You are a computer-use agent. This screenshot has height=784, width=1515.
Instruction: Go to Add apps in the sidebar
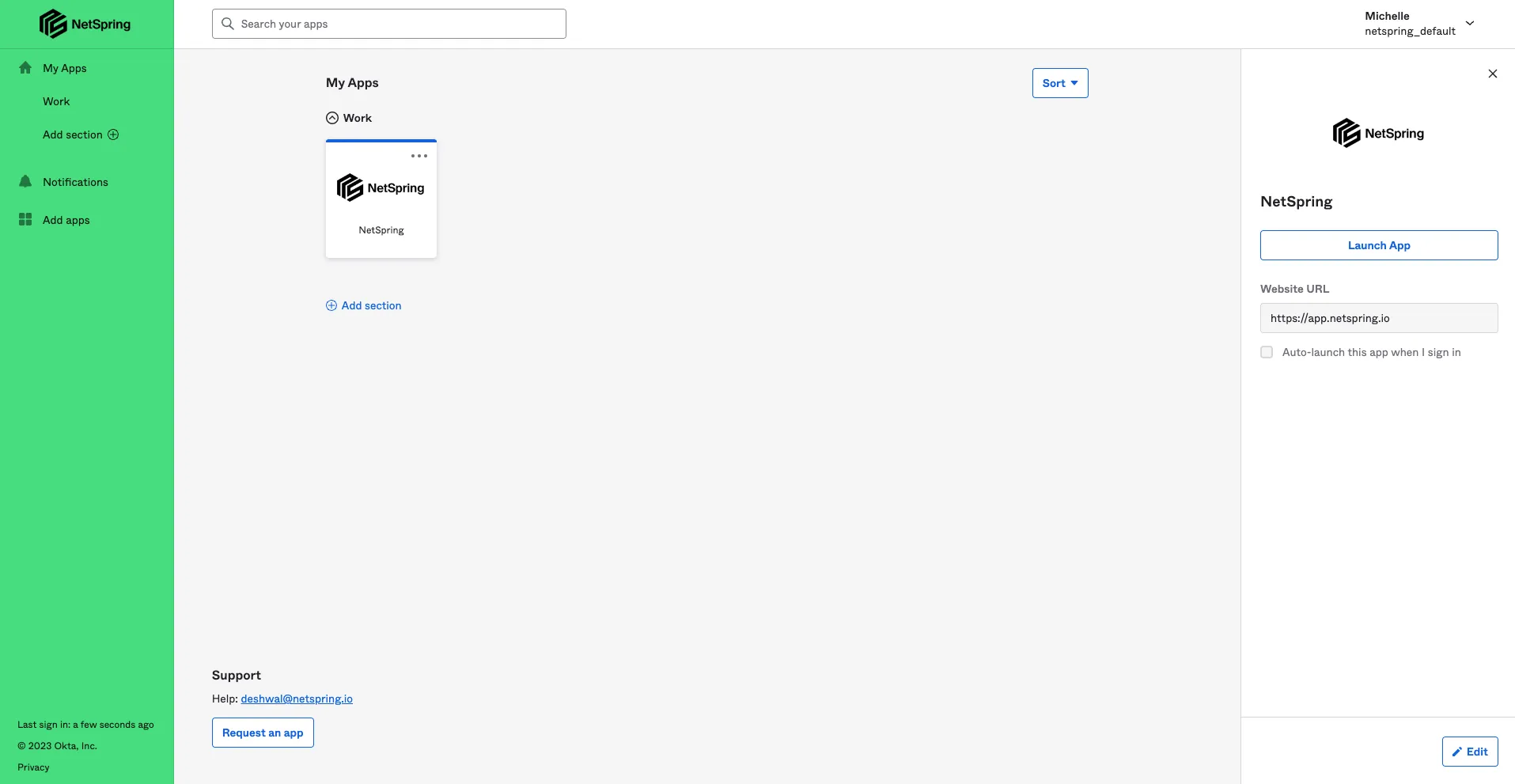tap(66, 220)
